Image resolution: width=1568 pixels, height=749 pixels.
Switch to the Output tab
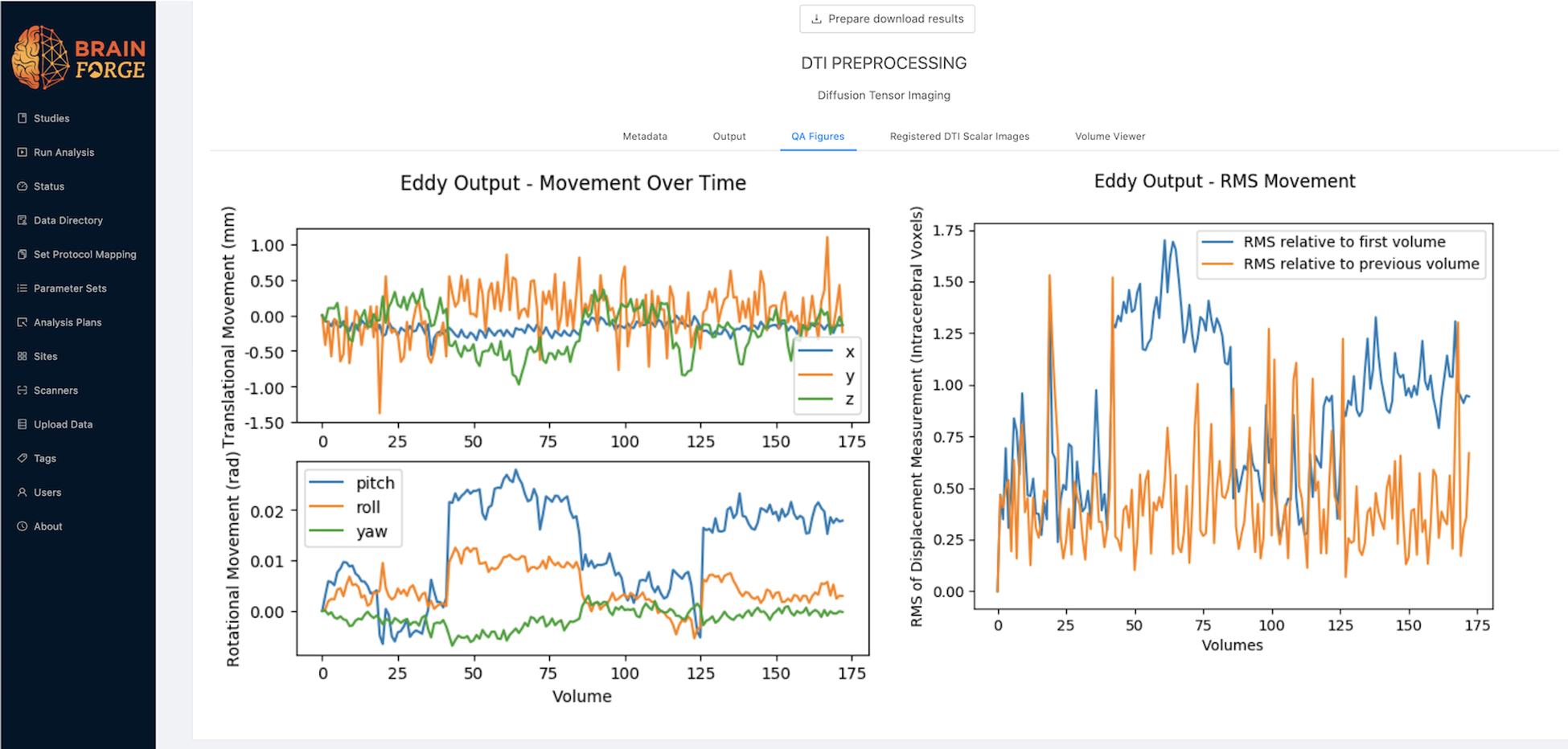pyautogui.click(x=729, y=136)
